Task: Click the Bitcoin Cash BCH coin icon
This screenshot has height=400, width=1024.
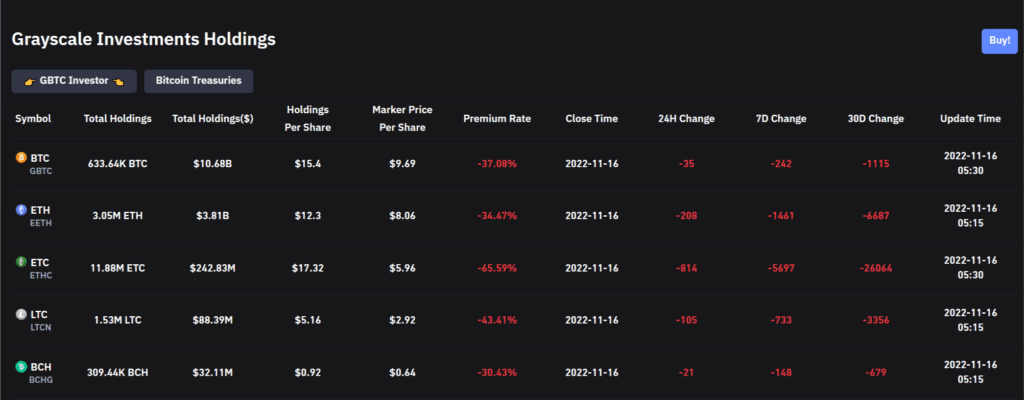Action: click(21, 367)
